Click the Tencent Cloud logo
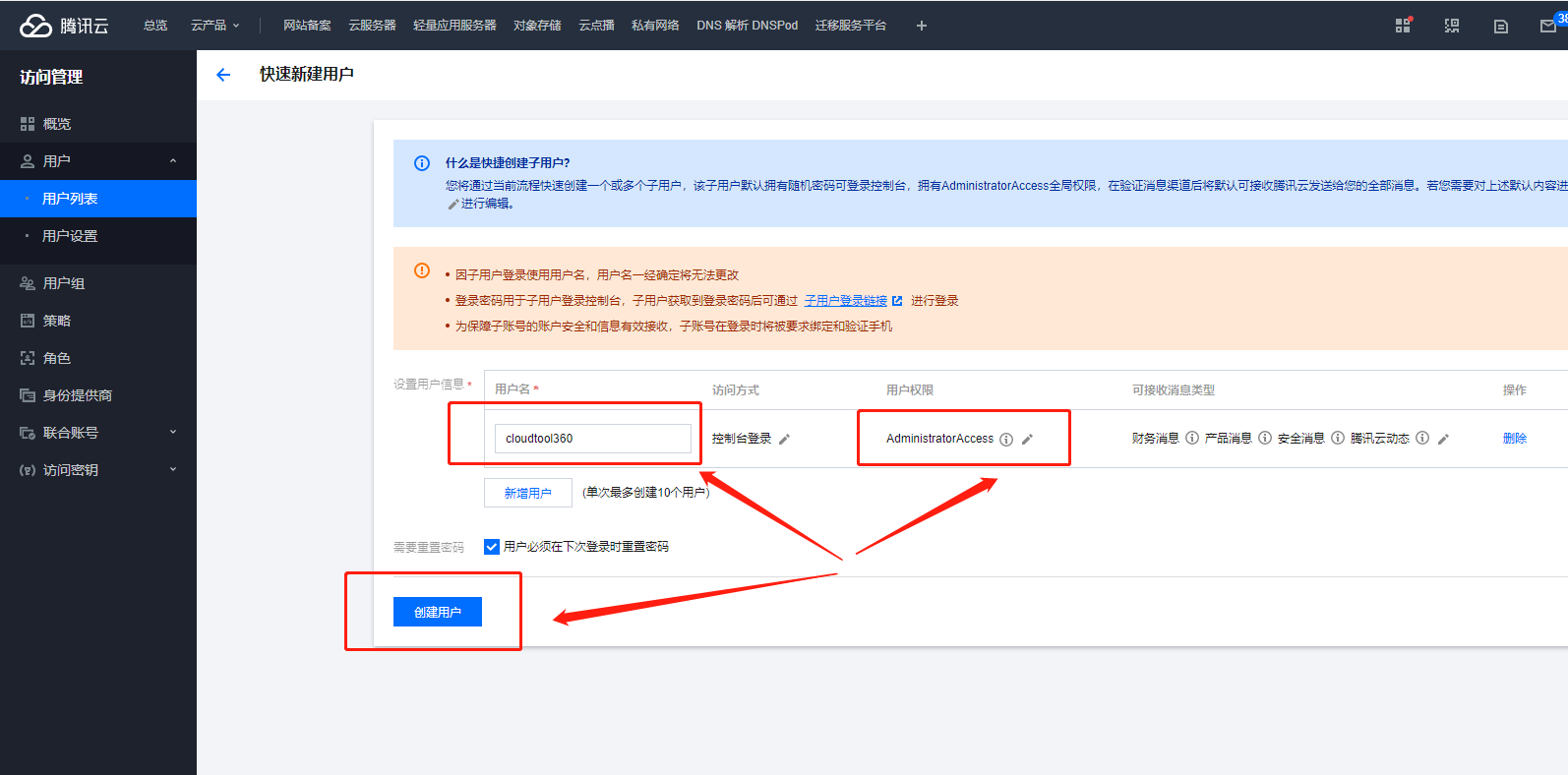 click(64, 26)
